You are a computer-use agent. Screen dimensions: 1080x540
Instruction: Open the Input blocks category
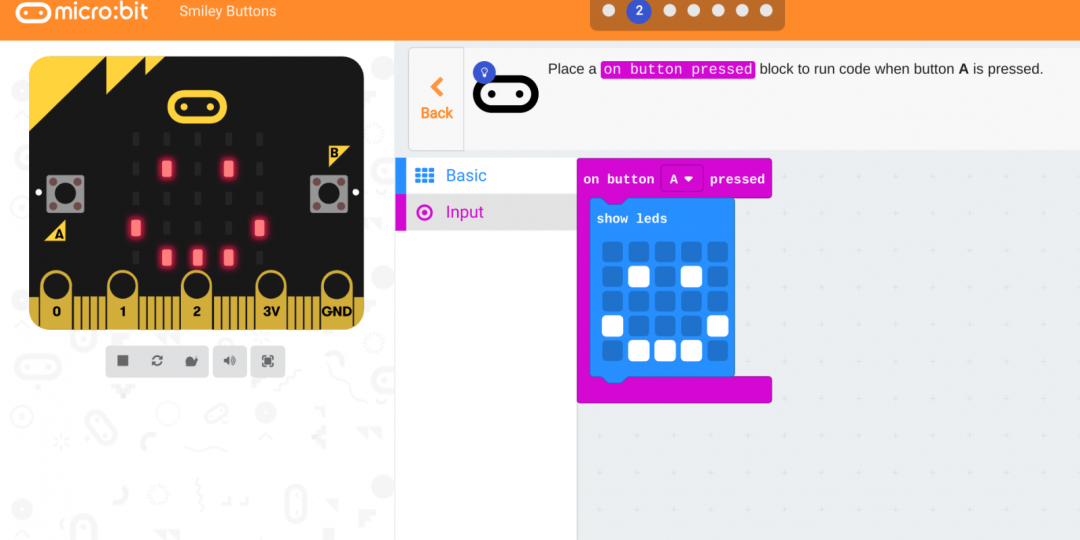486,212
